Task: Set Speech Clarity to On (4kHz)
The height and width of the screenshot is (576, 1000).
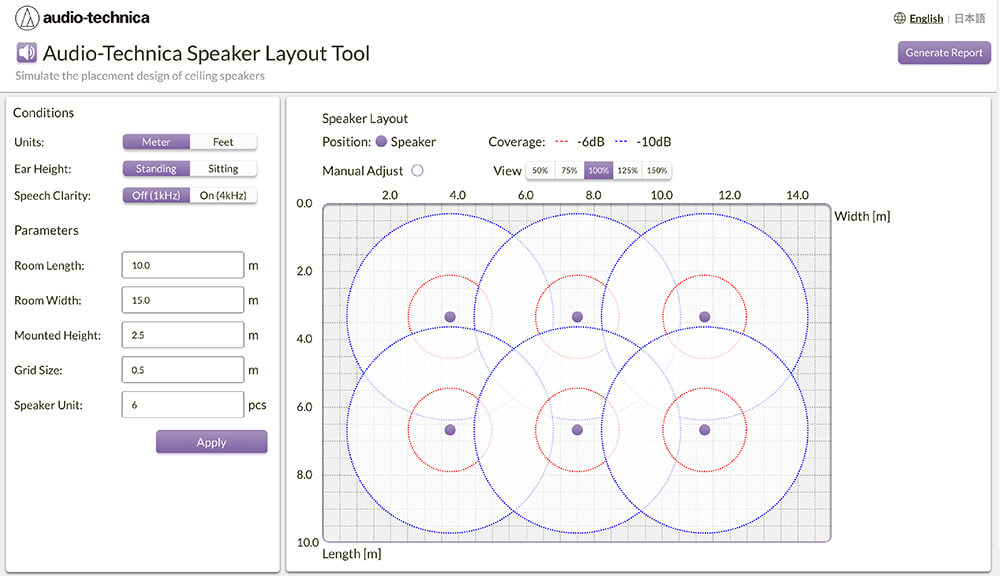Action: pos(223,195)
